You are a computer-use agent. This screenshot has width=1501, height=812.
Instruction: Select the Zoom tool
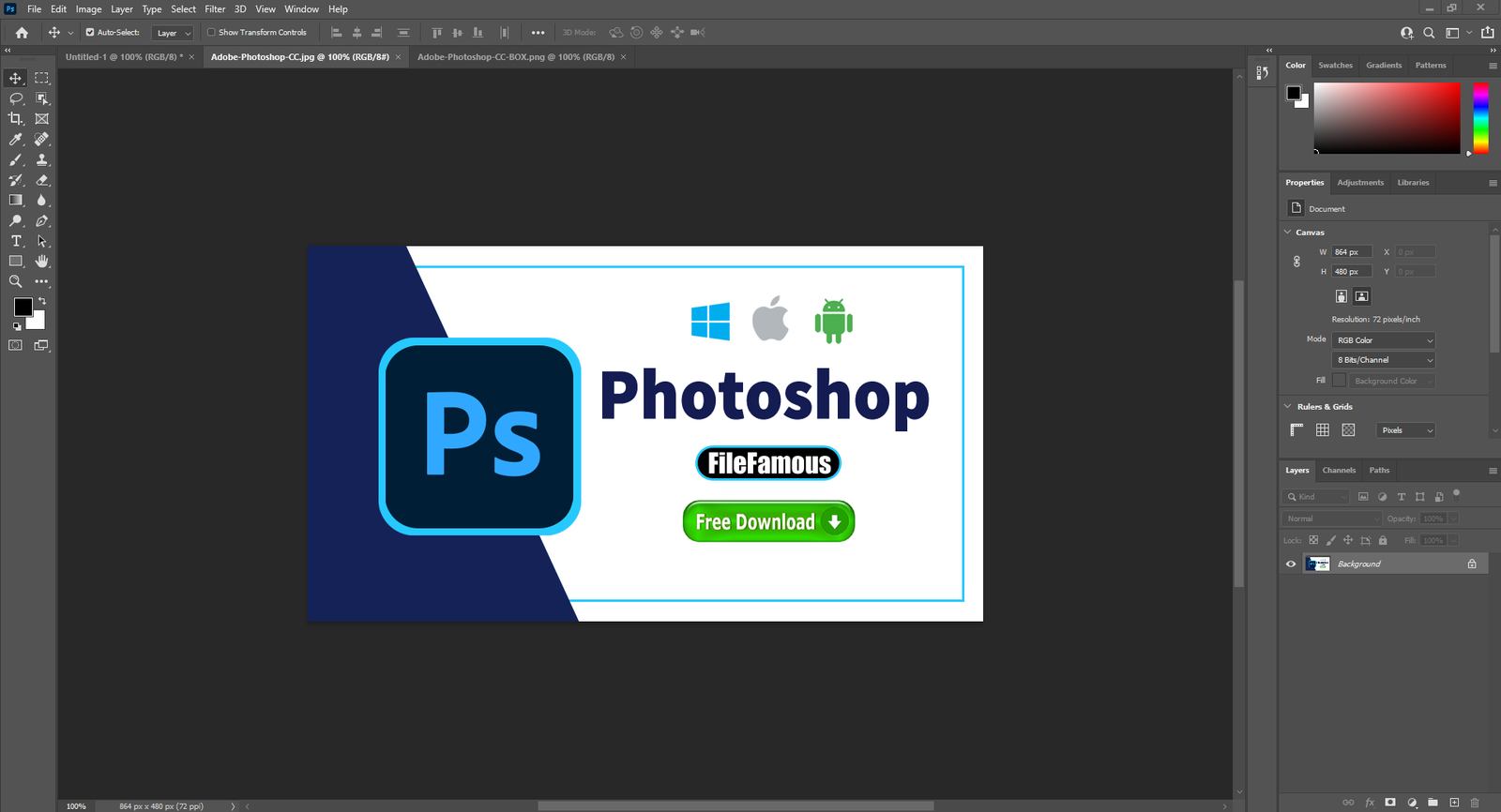[x=16, y=281]
